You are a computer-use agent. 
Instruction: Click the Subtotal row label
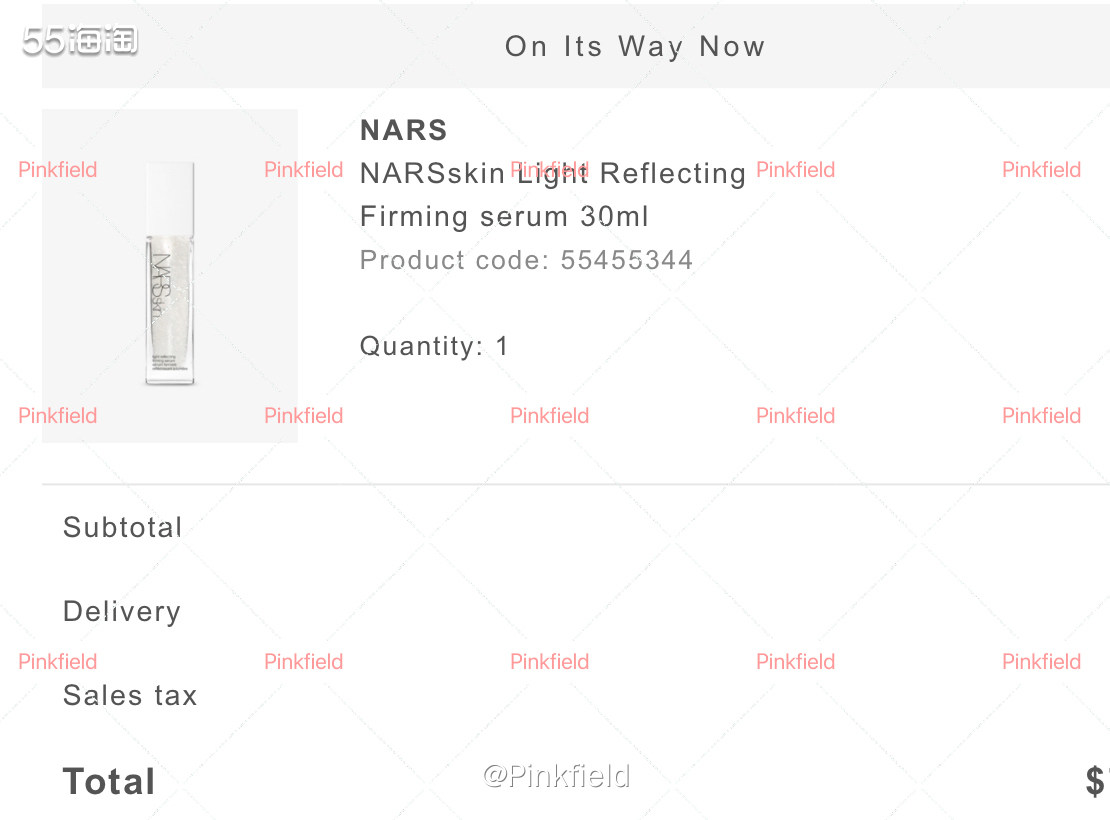click(122, 528)
